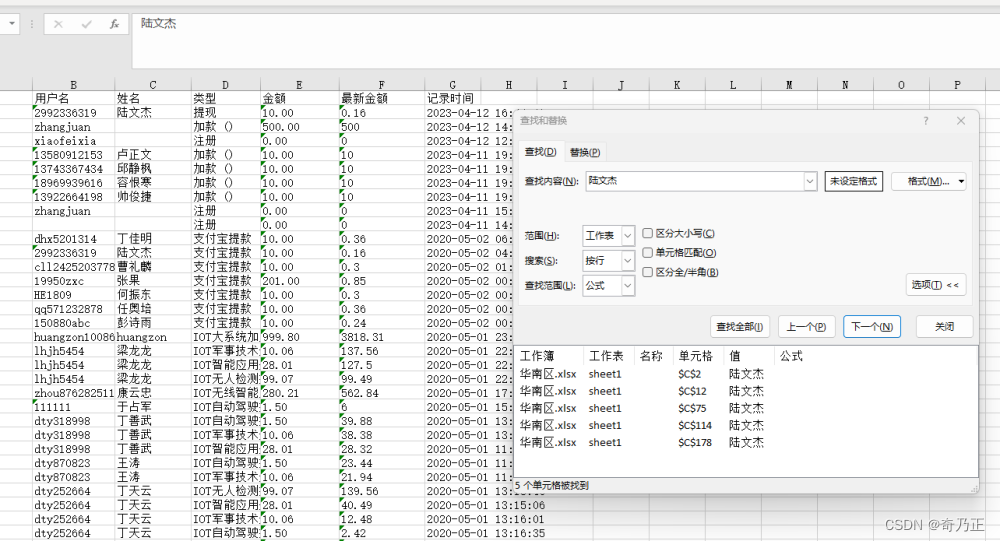
Task: Close the 查找和替换 dialog
Action: click(x=961, y=121)
